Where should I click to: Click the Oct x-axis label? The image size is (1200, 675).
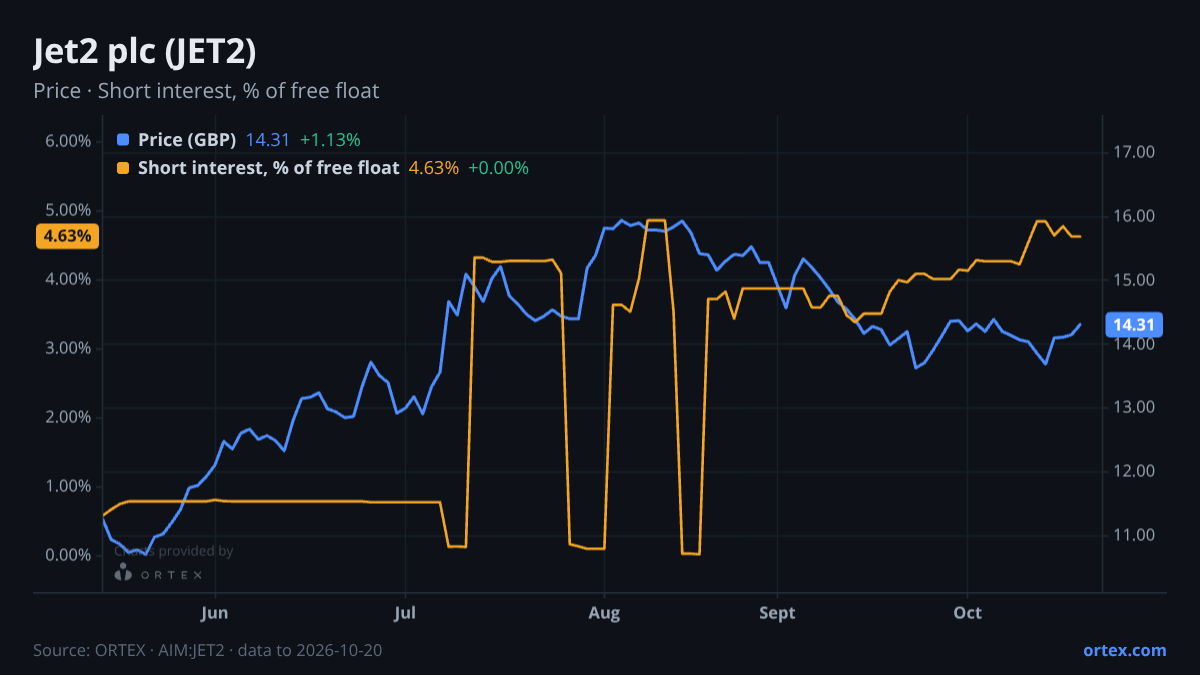click(x=968, y=612)
